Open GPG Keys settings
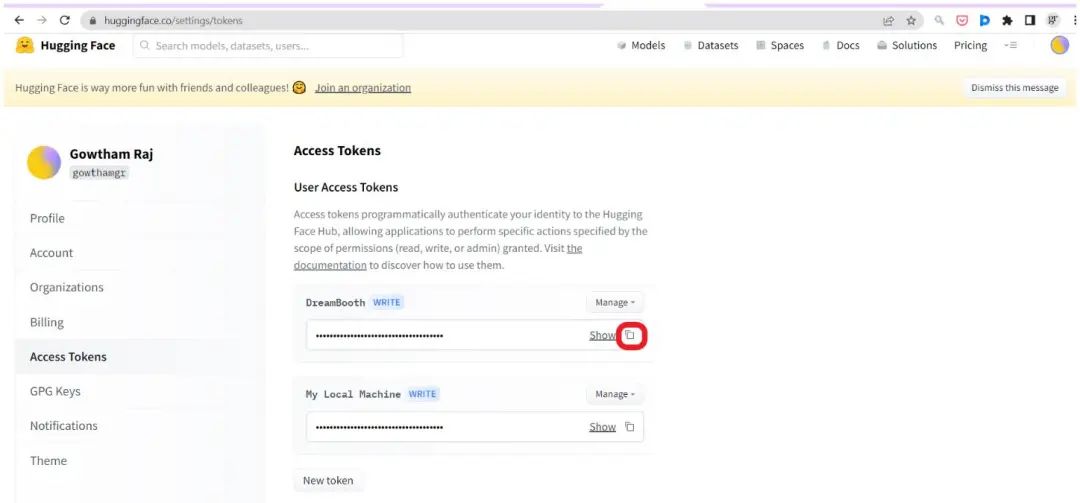The image size is (1080, 503). point(55,391)
